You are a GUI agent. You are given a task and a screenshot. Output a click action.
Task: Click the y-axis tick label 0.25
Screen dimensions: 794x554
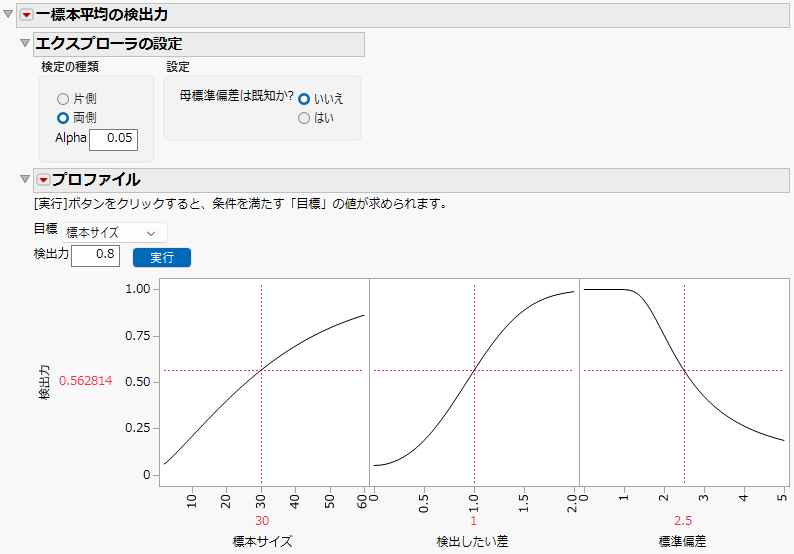pos(138,428)
